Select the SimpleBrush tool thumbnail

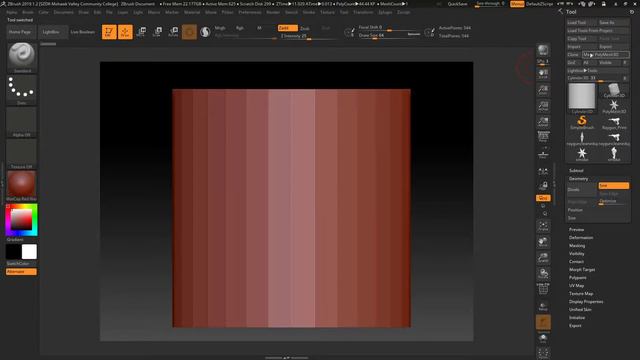coord(582,122)
